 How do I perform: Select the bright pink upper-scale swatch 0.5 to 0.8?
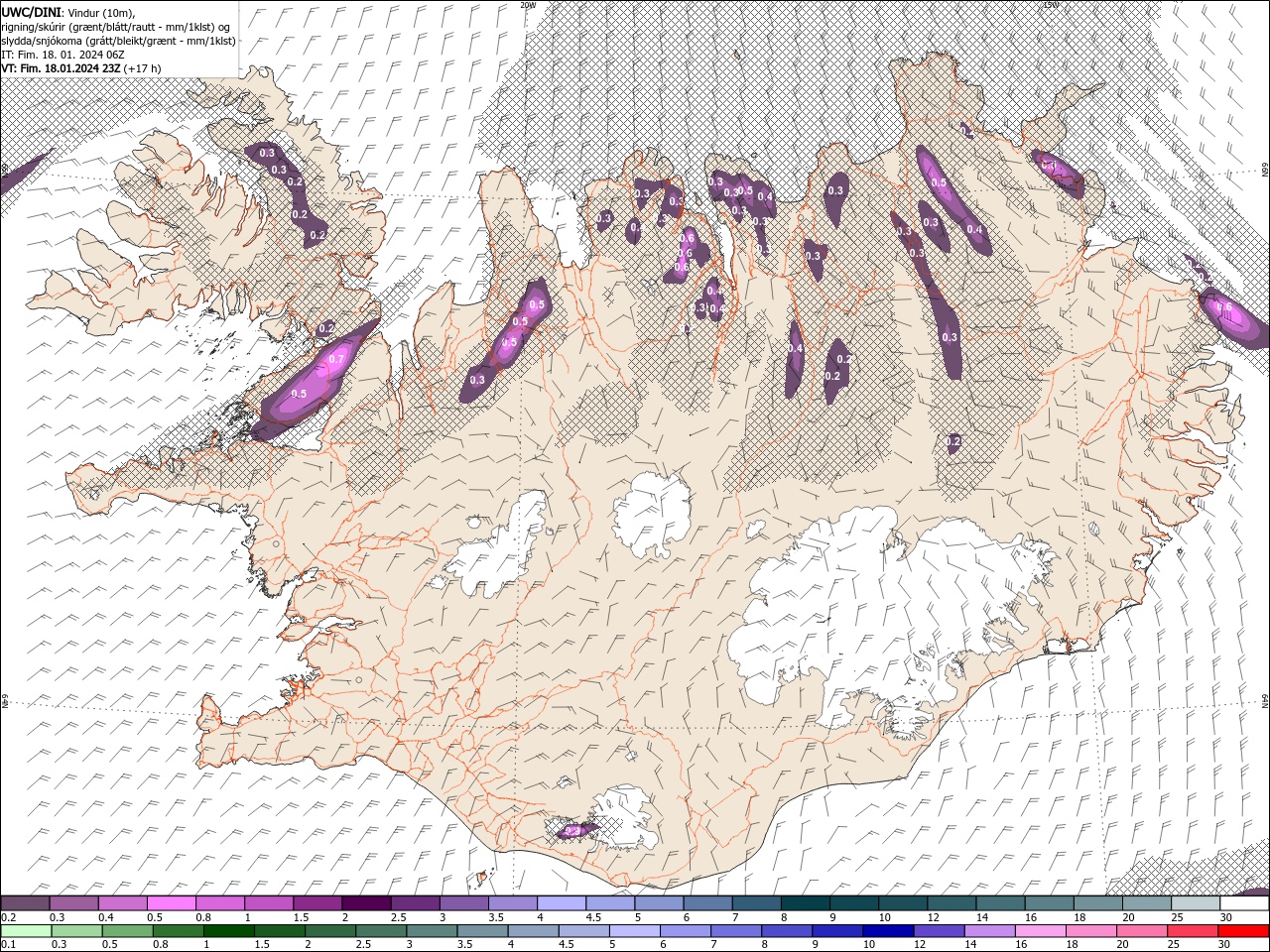click(x=172, y=903)
